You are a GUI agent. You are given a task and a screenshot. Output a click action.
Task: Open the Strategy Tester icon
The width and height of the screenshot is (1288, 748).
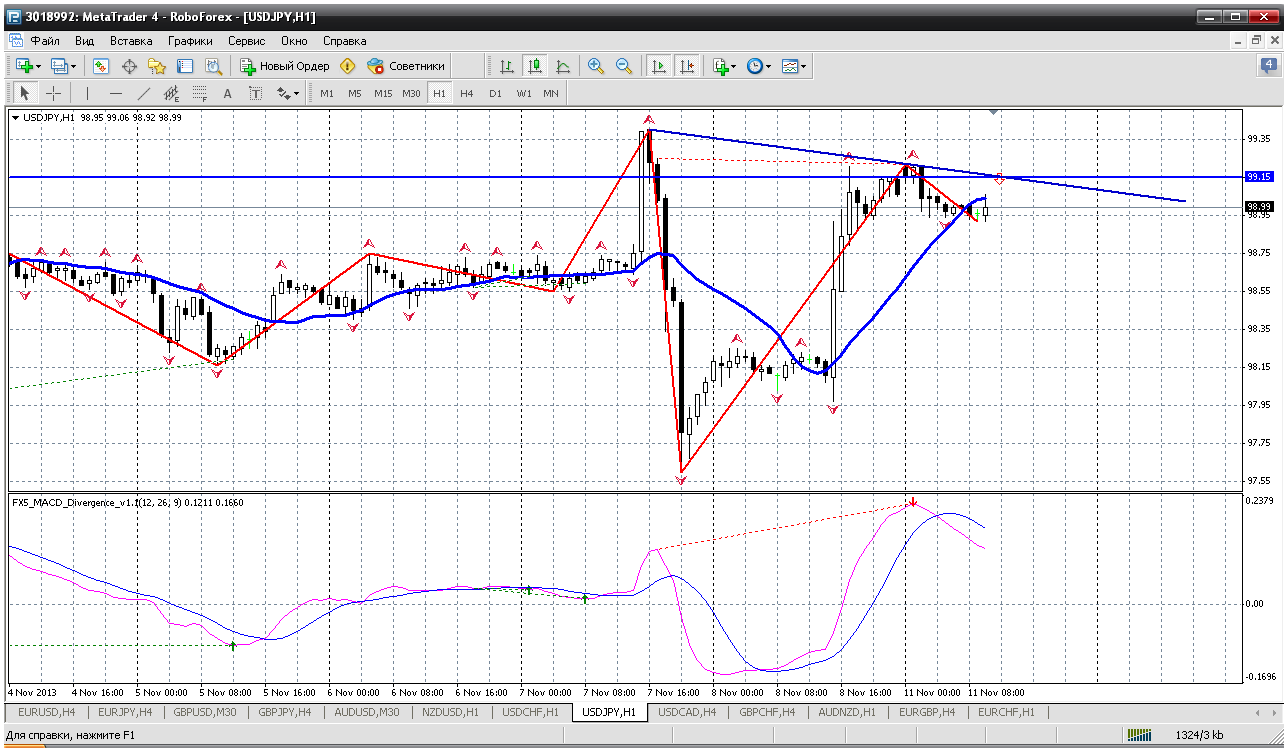coord(213,66)
